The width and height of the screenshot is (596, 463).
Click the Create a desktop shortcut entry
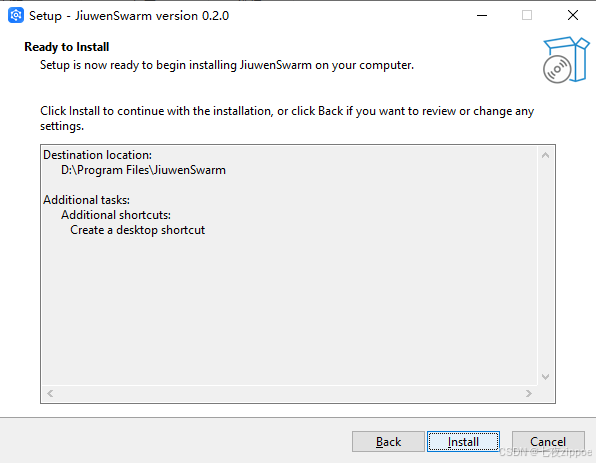[x=138, y=230]
